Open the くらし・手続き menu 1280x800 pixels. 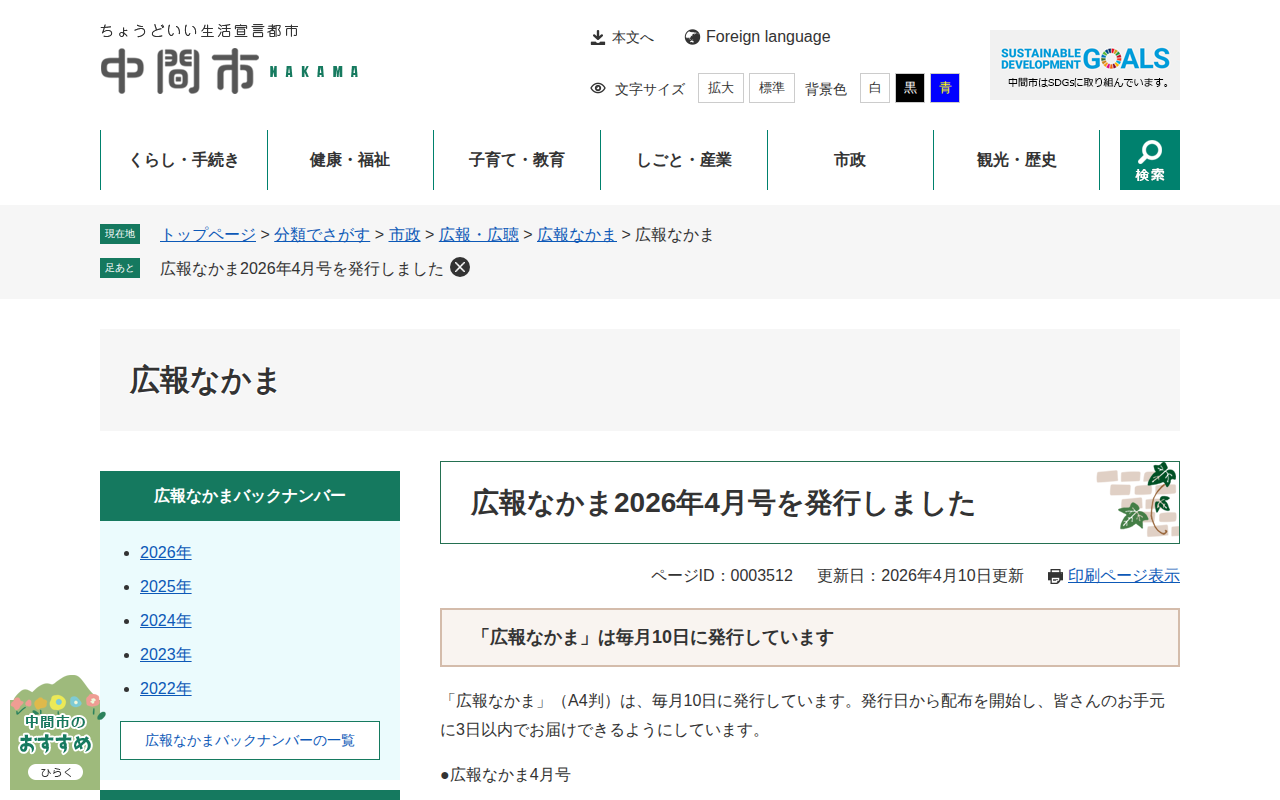pyautogui.click(x=184, y=160)
